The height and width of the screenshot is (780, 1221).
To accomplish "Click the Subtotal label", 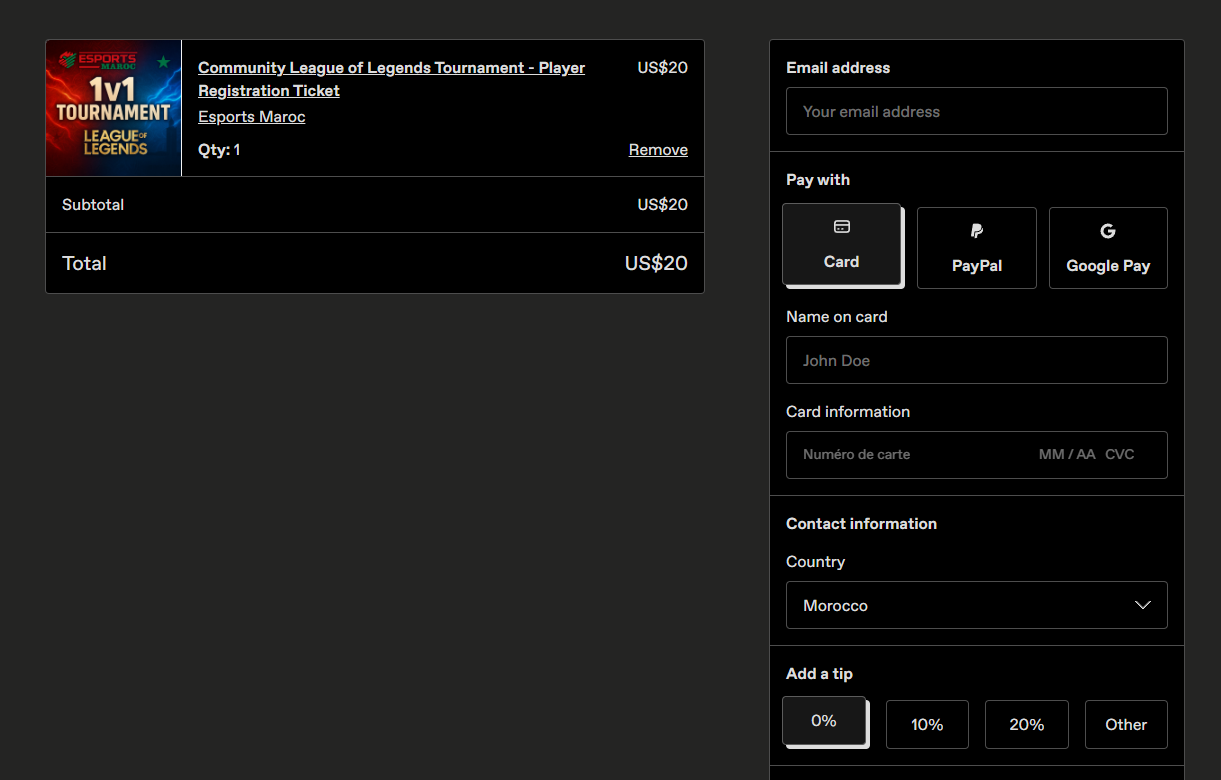I will pos(93,204).
